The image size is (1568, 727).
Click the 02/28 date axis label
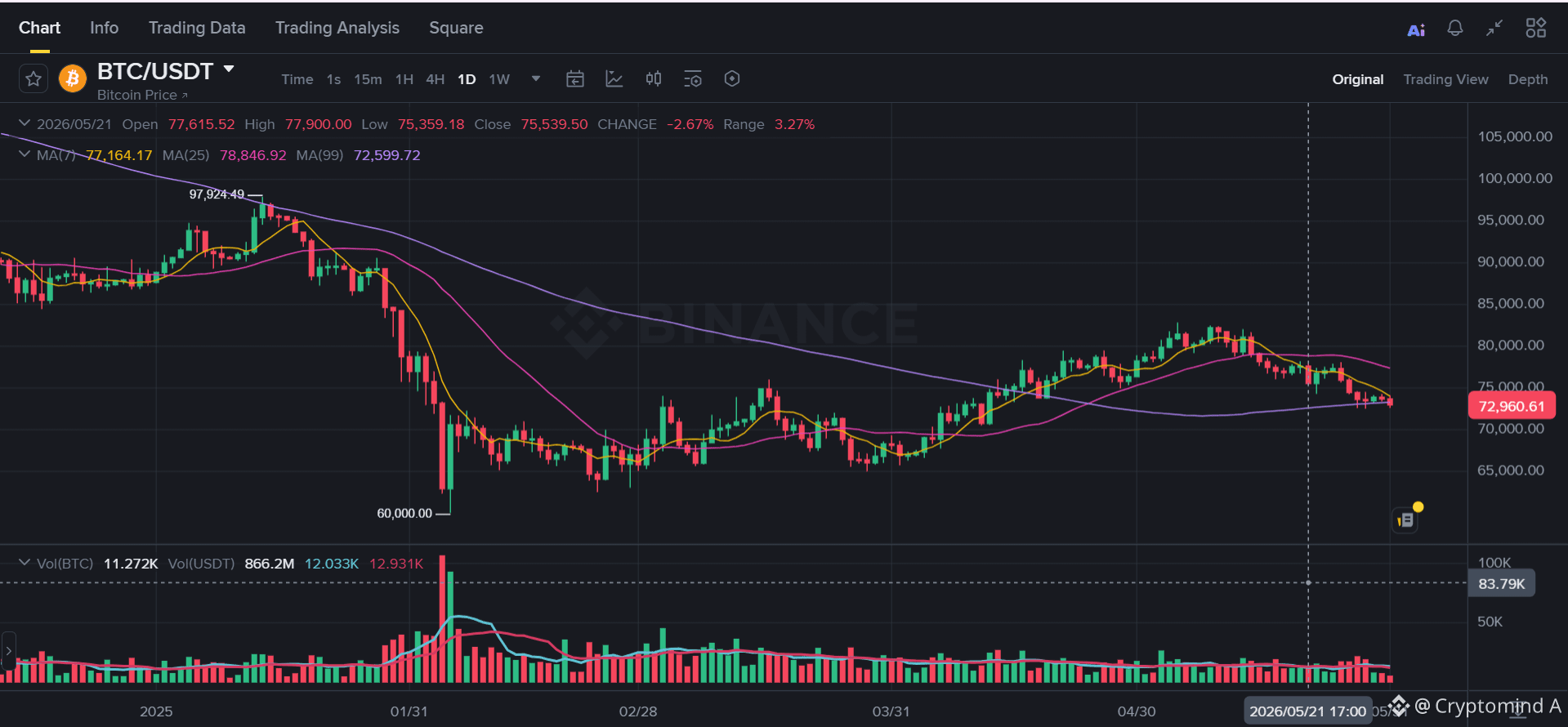point(638,711)
